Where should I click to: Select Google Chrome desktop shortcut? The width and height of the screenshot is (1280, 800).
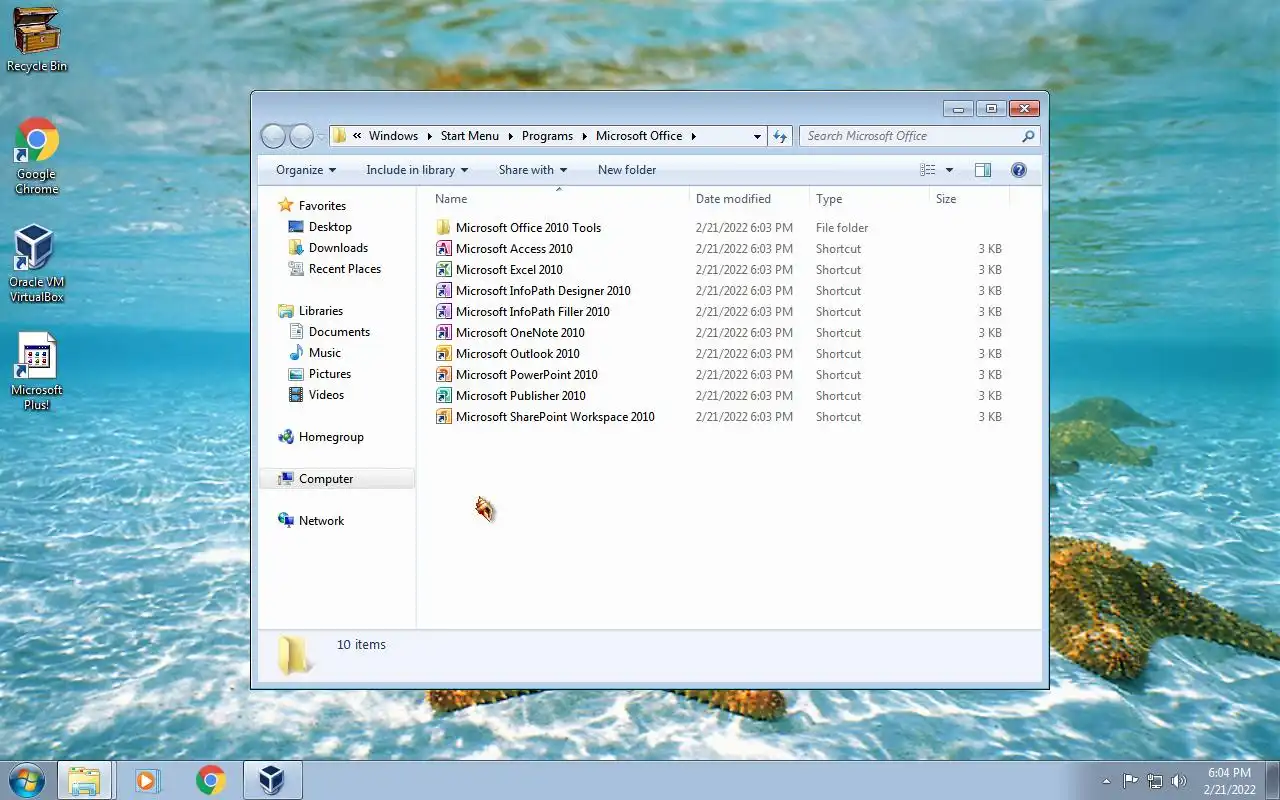click(37, 156)
